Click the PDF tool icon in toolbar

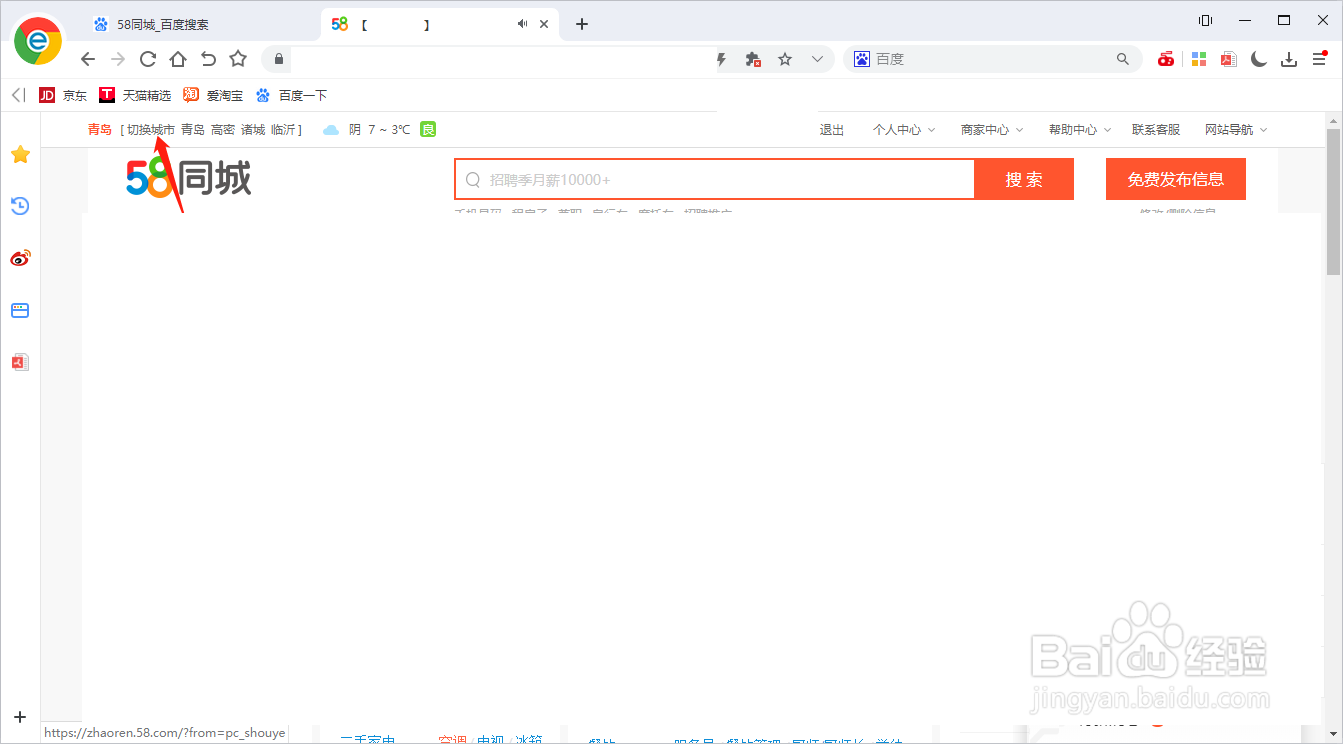coord(1228,59)
